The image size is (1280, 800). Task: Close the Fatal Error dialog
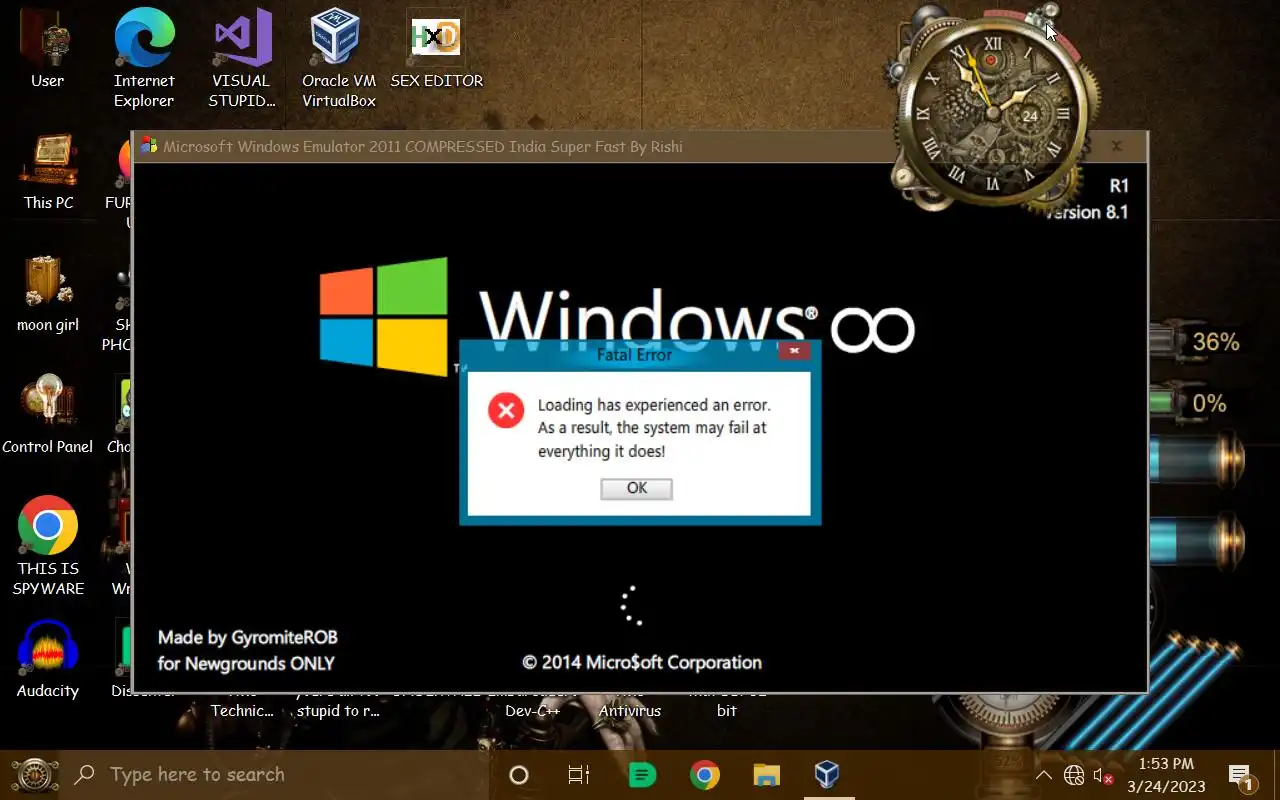coord(793,351)
